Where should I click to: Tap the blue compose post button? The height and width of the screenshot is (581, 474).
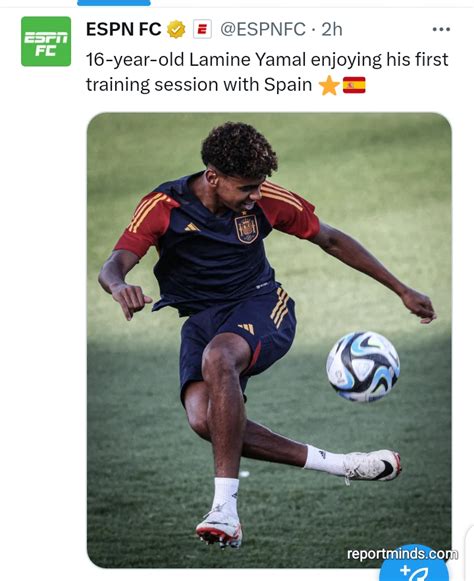click(414, 567)
